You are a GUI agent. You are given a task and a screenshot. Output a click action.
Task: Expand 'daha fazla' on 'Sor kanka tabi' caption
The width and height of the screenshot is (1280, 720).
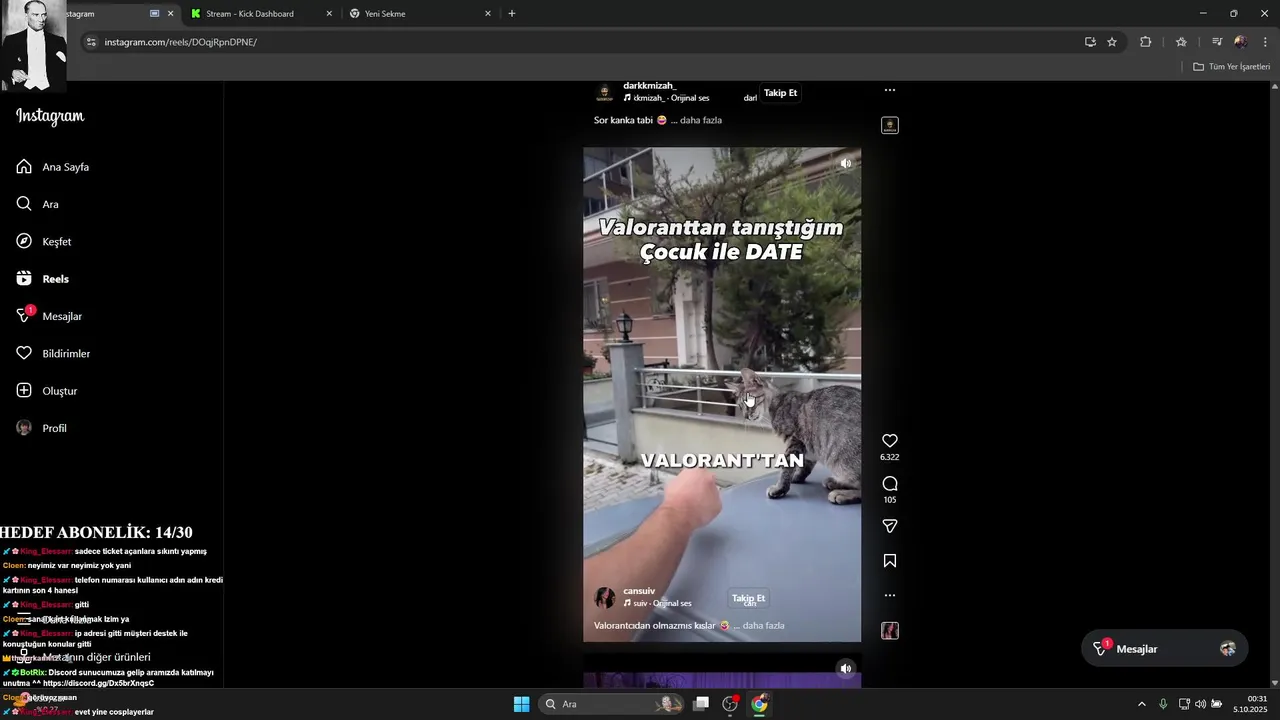(x=700, y=120)
